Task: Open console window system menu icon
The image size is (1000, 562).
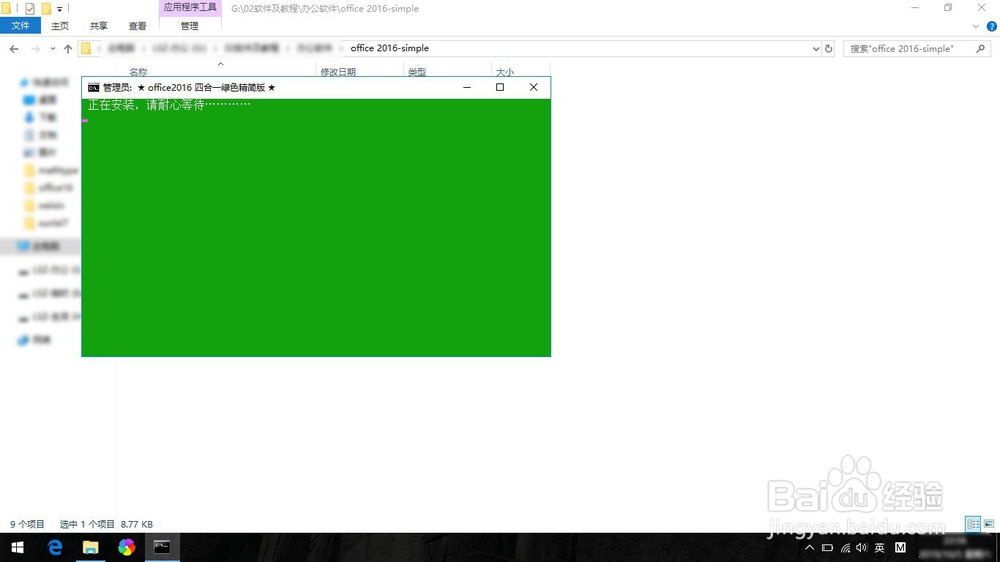Action: click(x=94, y=87)
